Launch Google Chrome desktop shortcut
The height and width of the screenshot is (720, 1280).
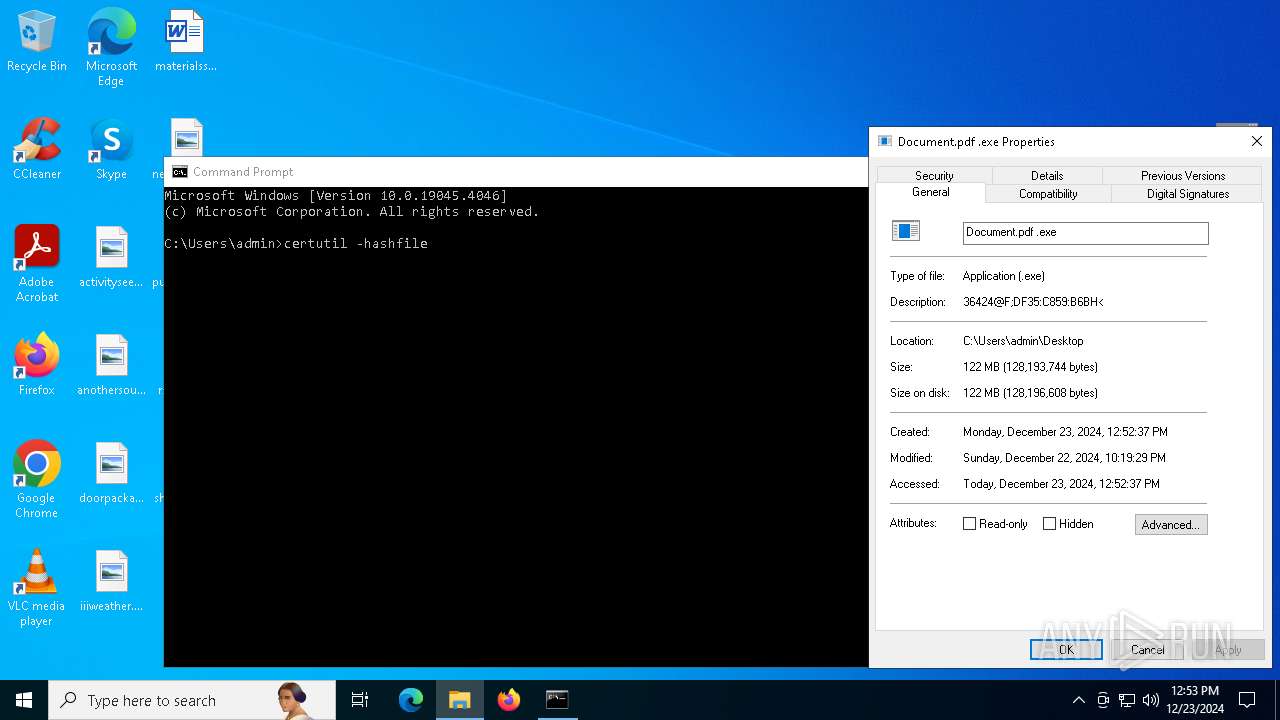37,480
